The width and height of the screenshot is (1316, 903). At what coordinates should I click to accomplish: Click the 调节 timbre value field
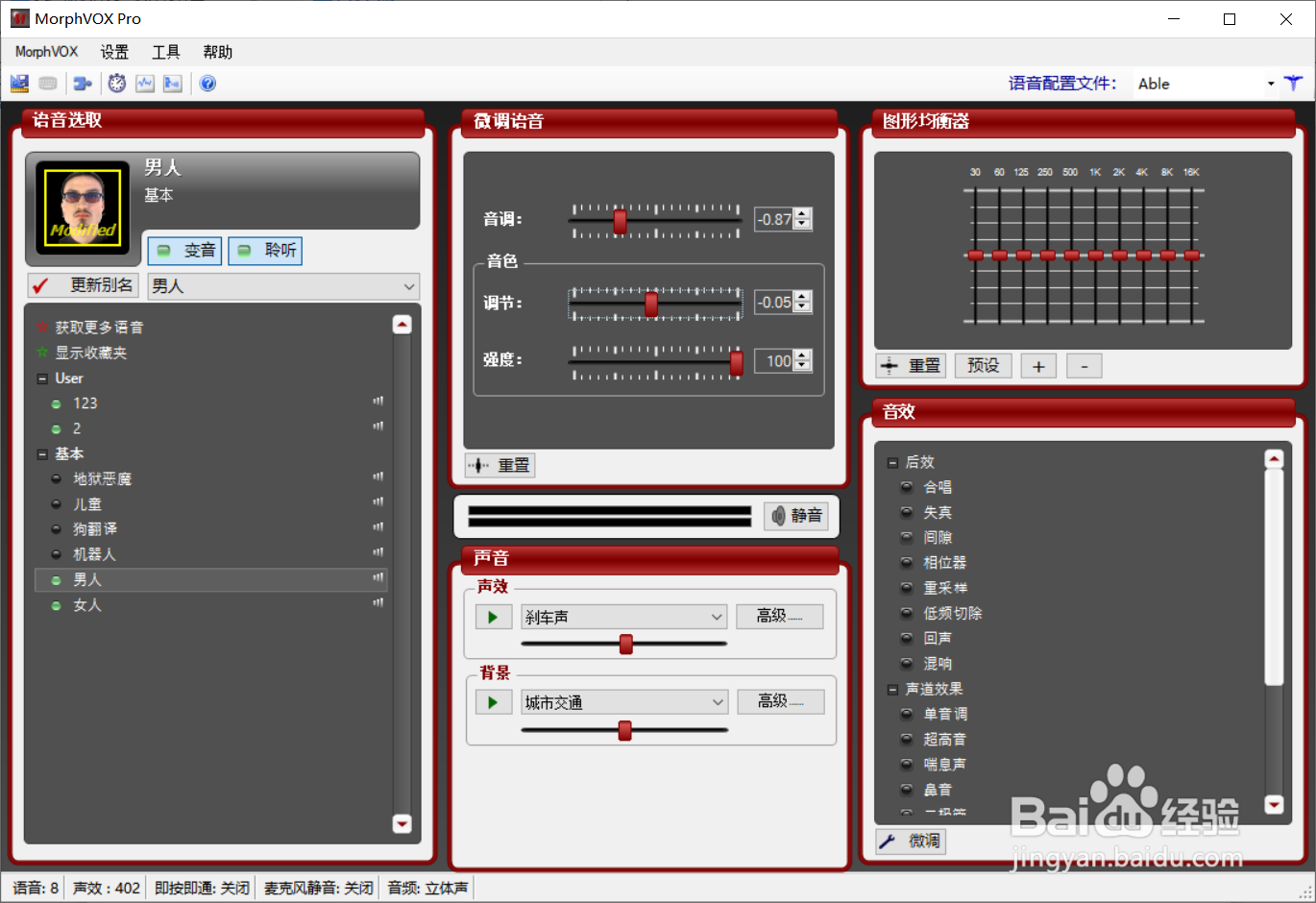pyautogui.click(x=774, y=303)
